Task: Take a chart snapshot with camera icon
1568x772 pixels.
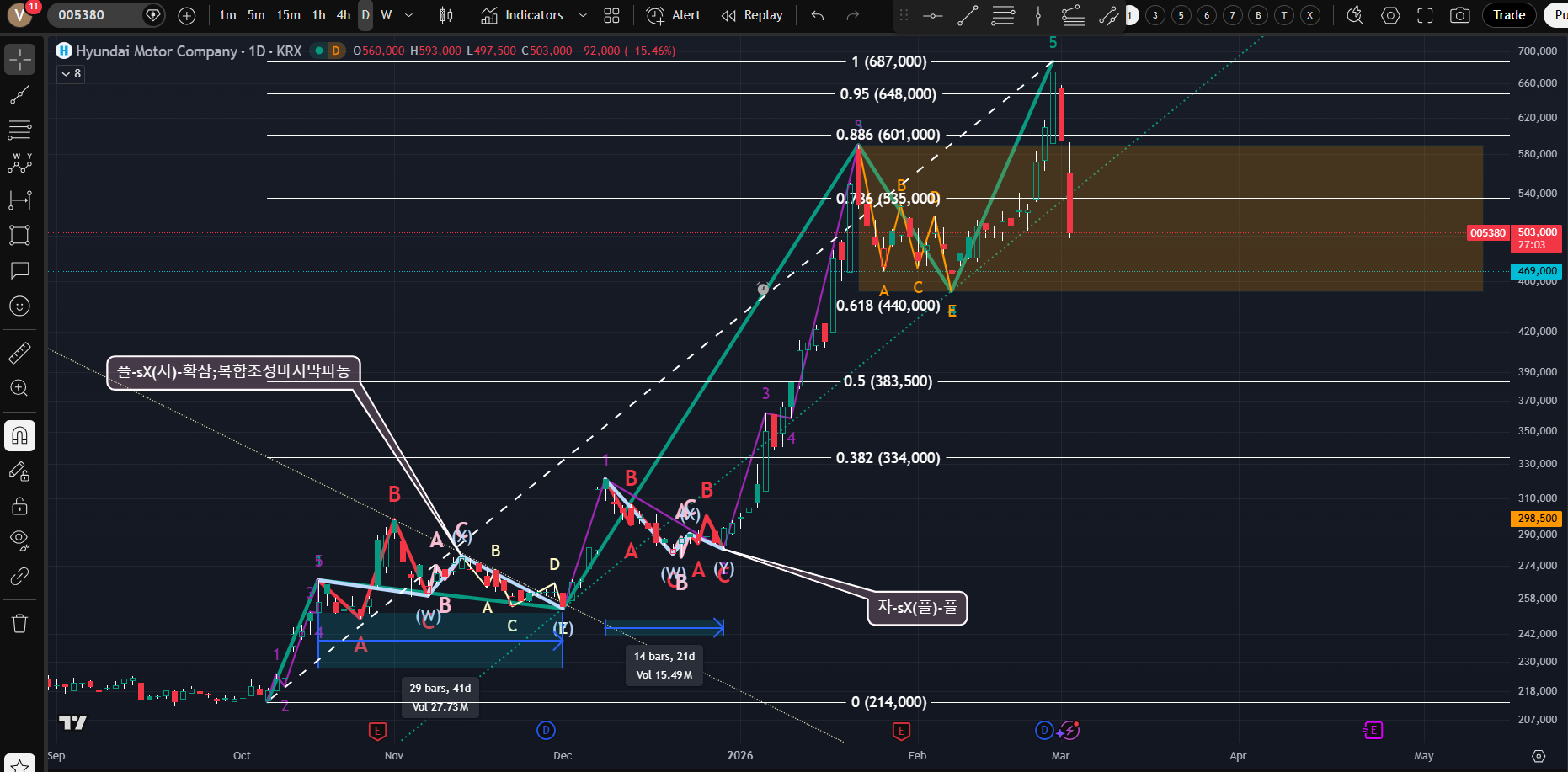Action: point(1460,15)
